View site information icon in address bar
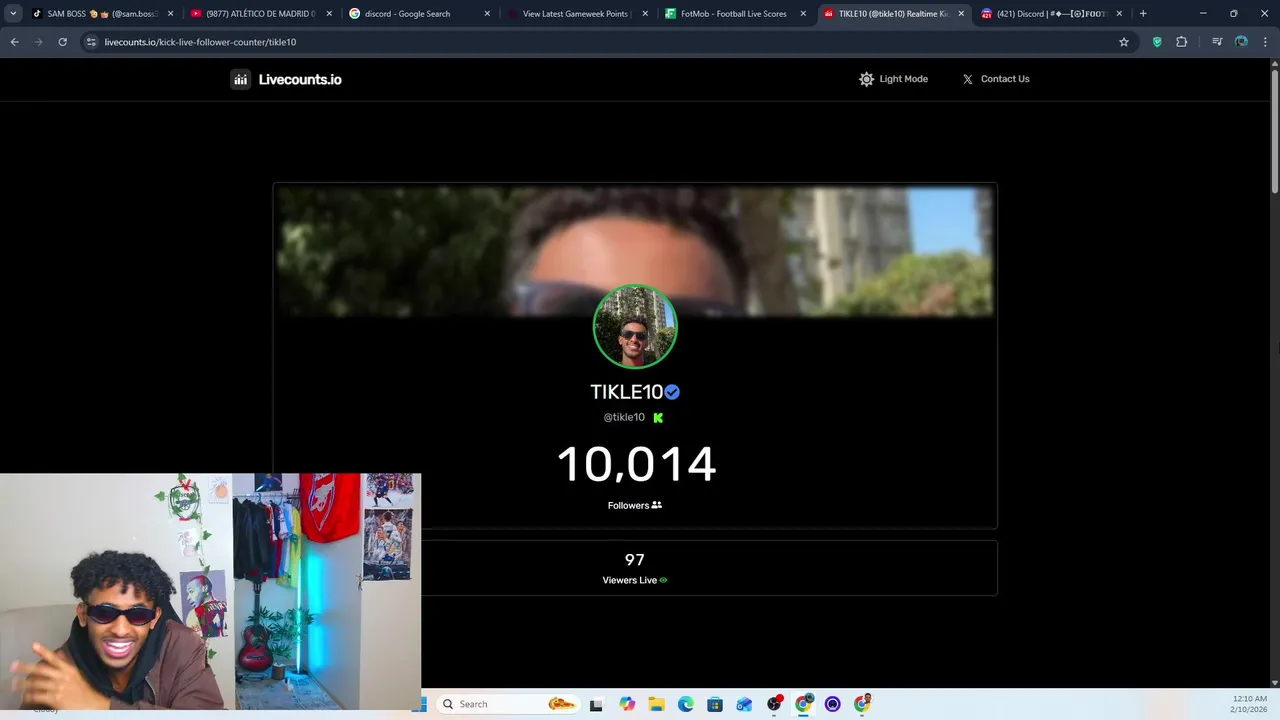 tap(92, 42)
